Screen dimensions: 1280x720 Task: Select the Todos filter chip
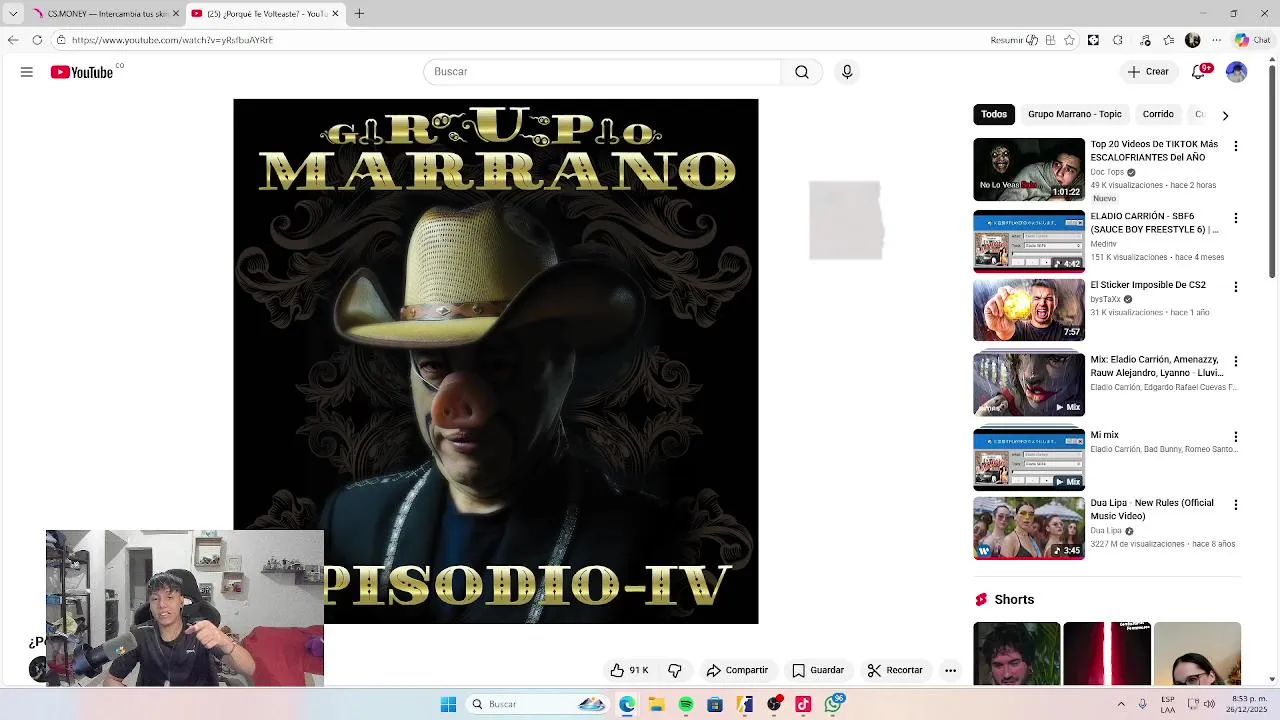click(994, 114)
